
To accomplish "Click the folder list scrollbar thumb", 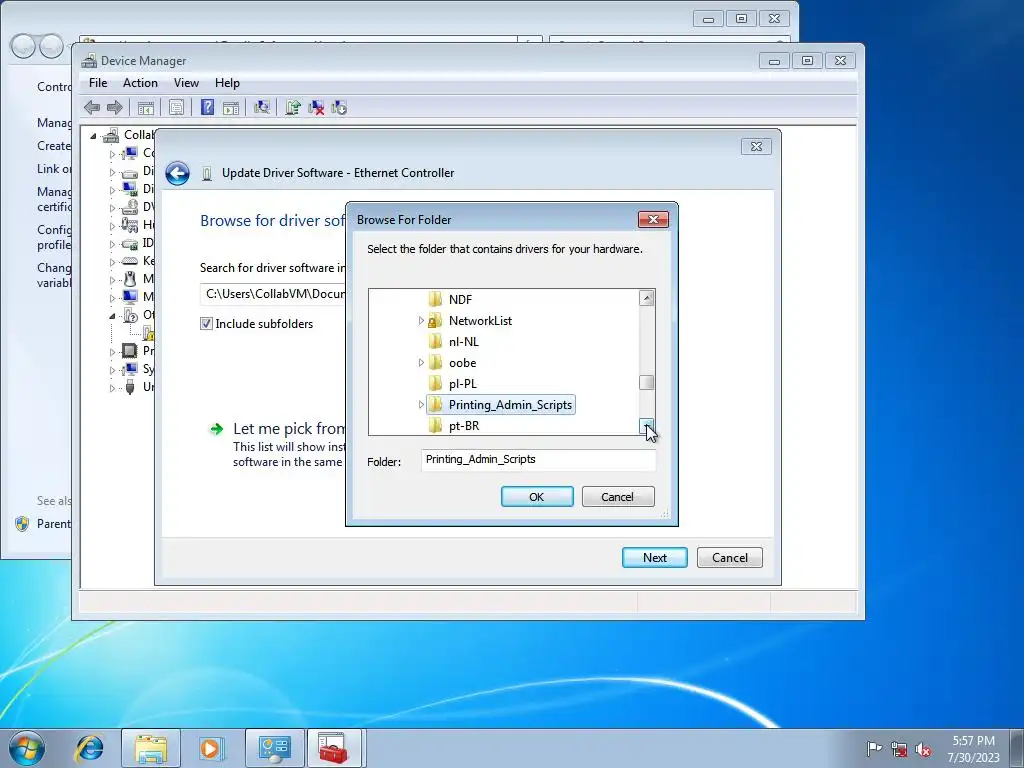I will 647,382.
